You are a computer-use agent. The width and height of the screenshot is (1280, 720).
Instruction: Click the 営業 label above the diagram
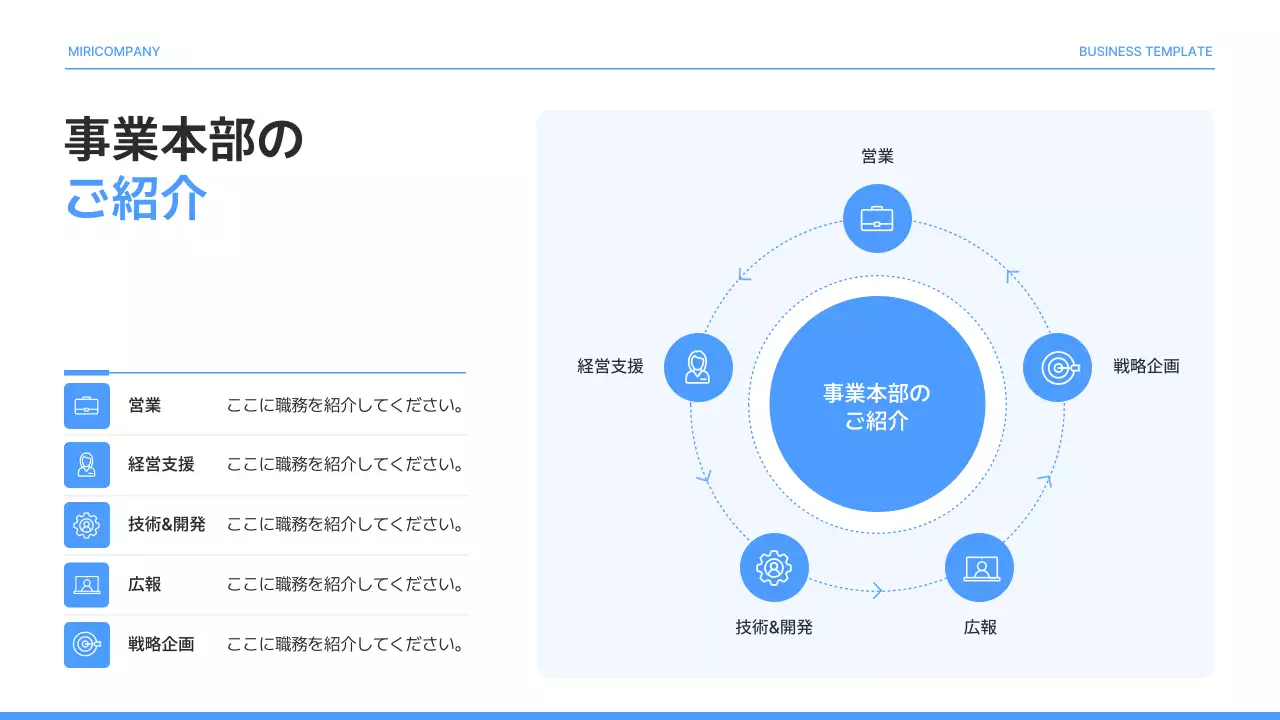point(877,156)
